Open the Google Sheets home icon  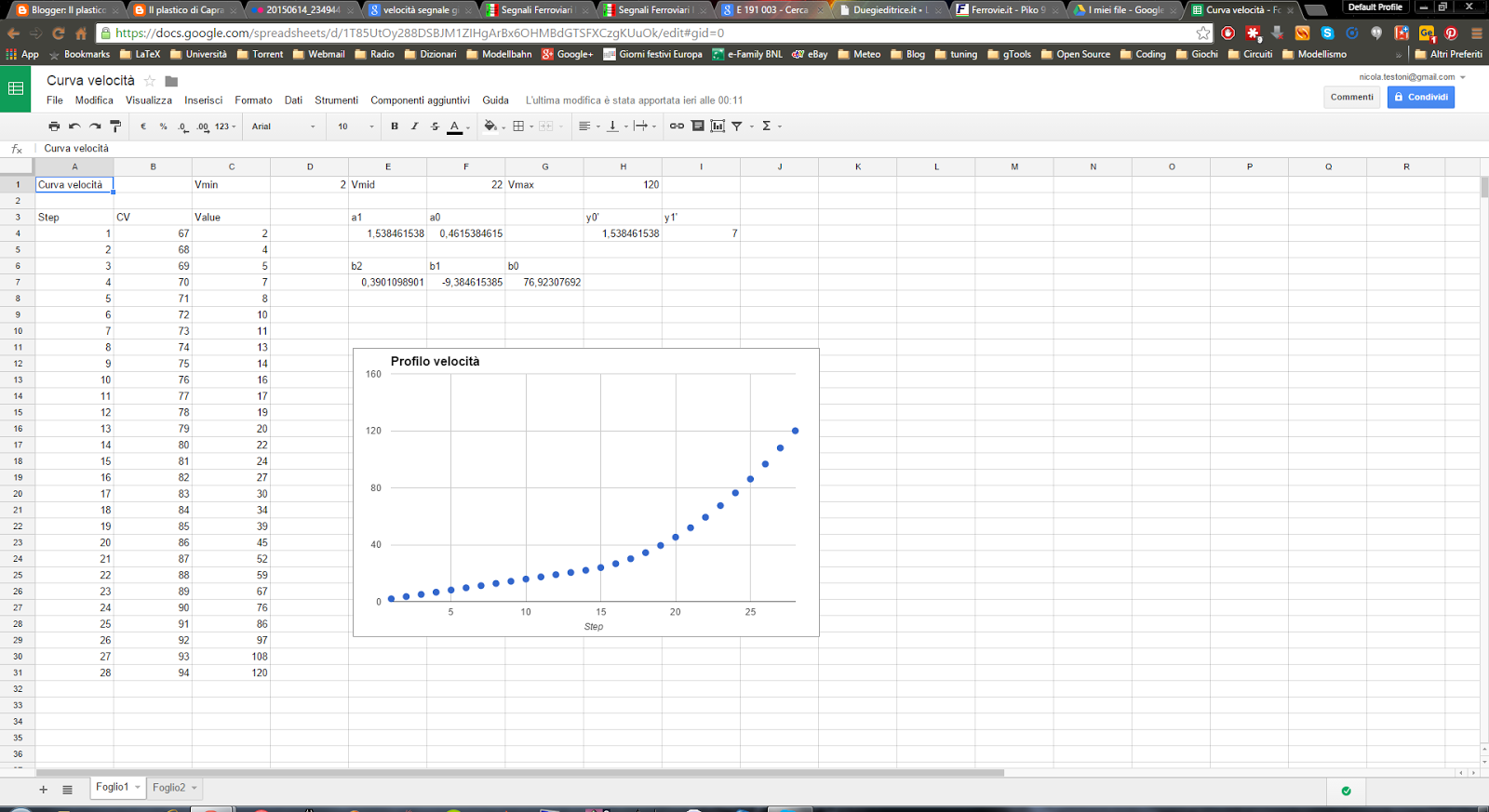point(16,88)
